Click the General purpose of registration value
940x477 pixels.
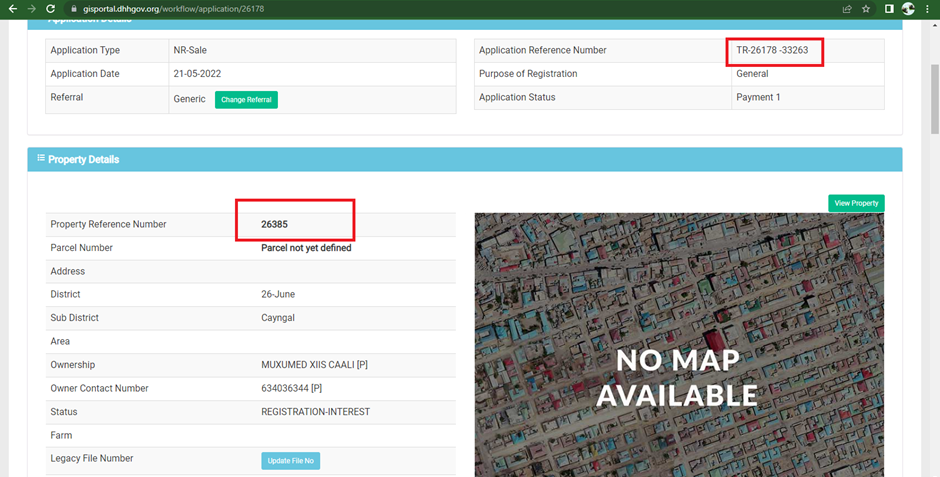click(x=752, y=74)
